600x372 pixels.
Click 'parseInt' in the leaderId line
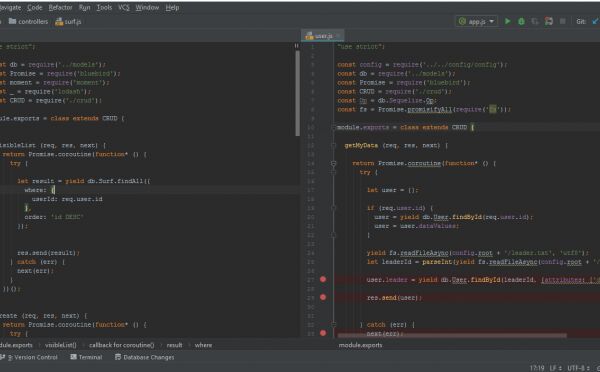pyautogui.click(x=437, y=262)
